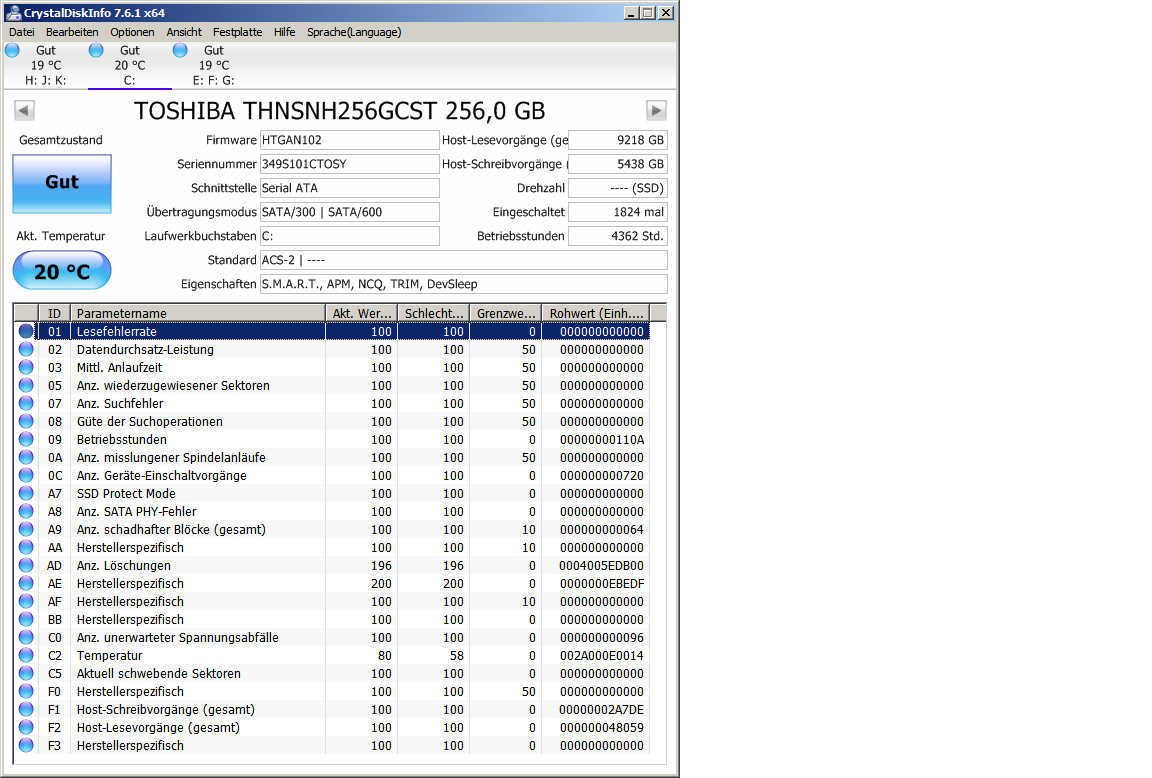Select the Herstellerspezifisch row with ID F0
This screenshot has width=1152, height=778.
click(x=332, y=691)
